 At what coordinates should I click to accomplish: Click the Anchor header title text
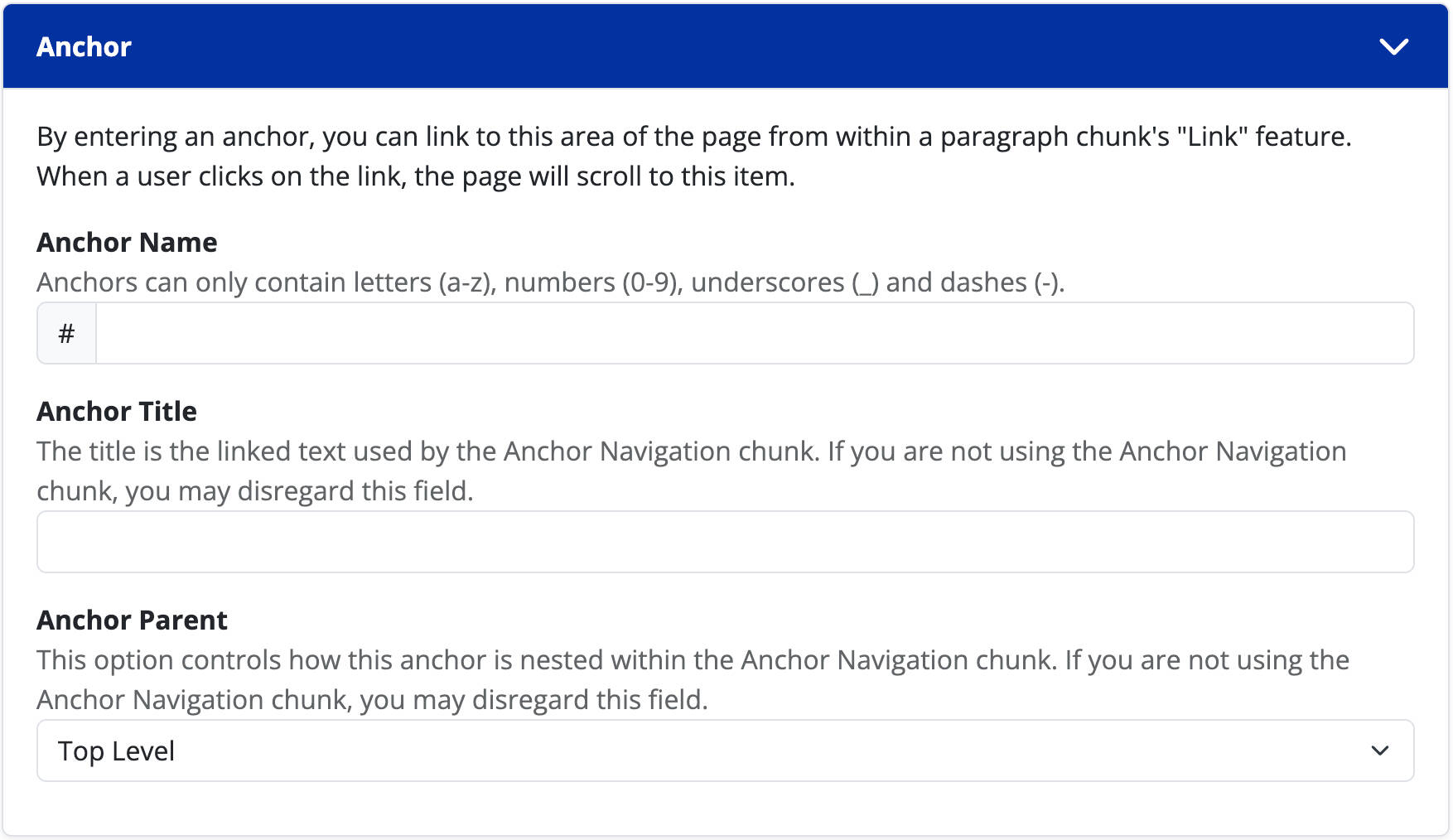(83, 46)
